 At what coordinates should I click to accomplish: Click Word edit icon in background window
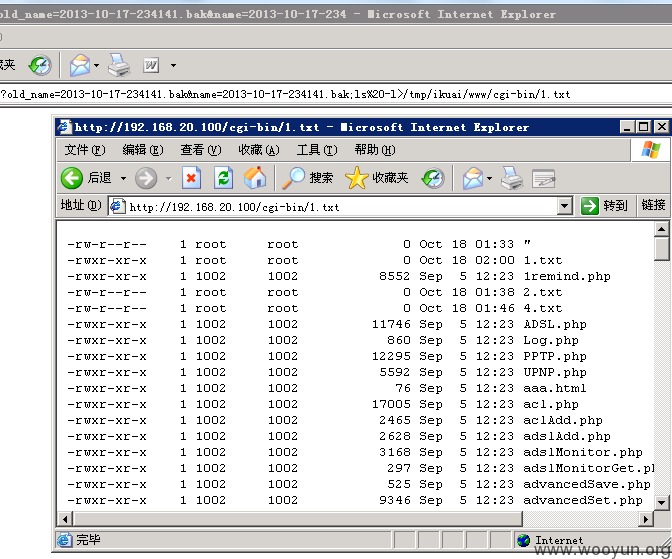(151, 66)
